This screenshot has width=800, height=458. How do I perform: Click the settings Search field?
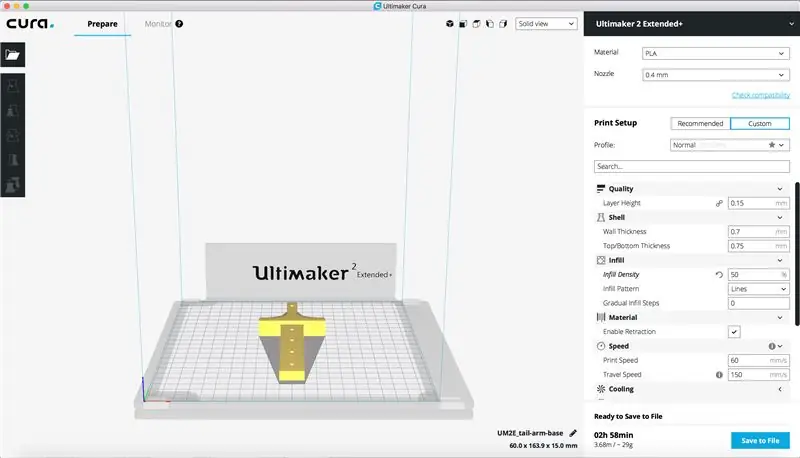[x=691, y=166]
